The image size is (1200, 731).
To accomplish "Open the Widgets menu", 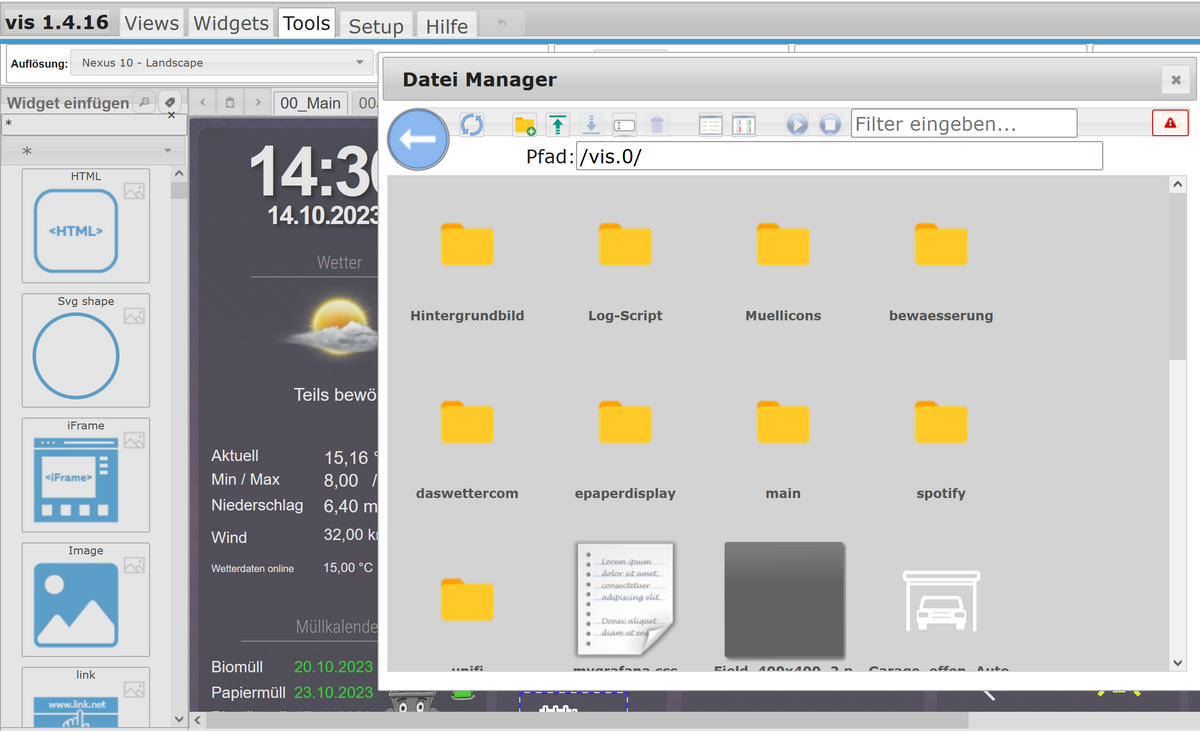I will point(231,23).
